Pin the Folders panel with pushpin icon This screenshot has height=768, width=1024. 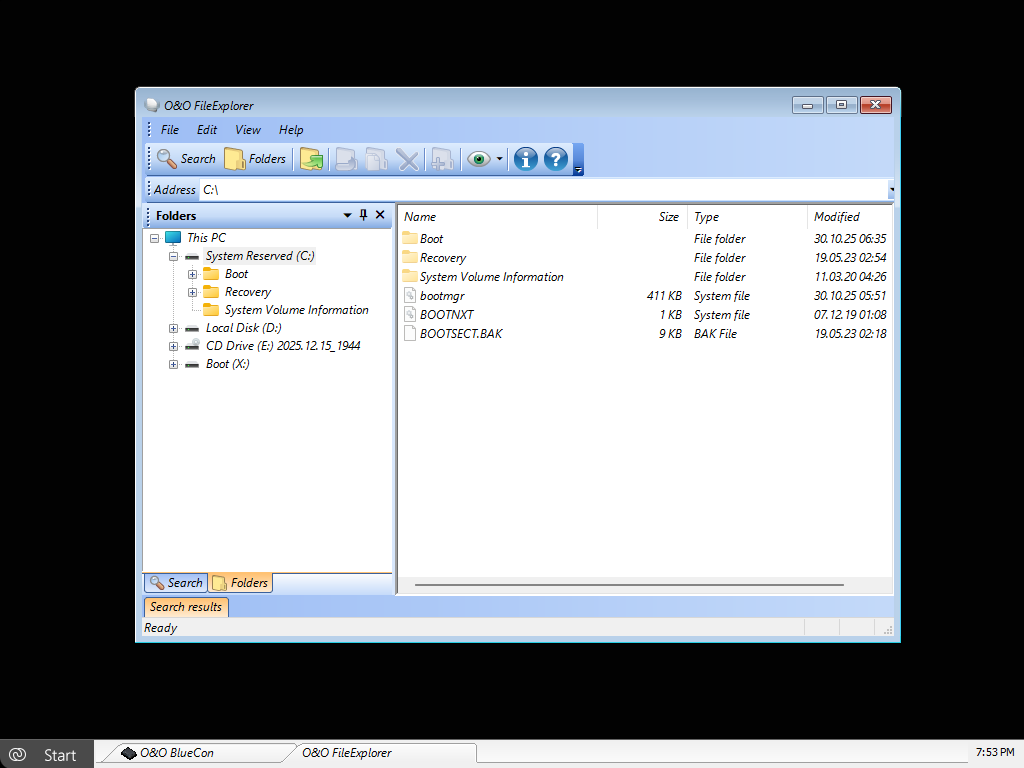363,215
